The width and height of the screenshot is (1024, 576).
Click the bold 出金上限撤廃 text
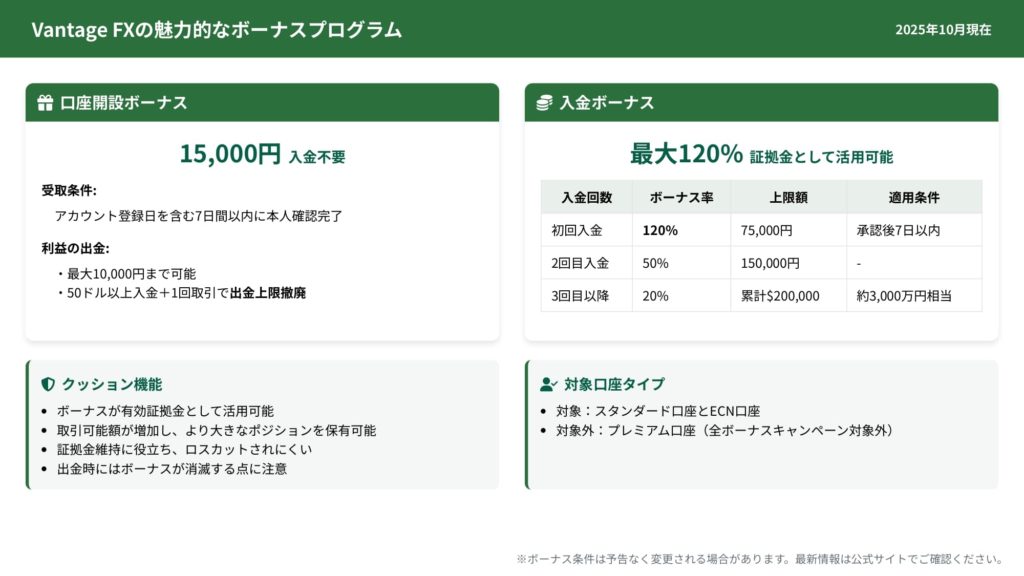point(268,293)
